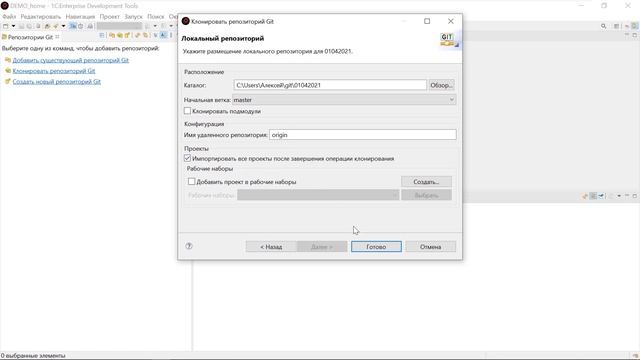The width and height of the screenshot is (640, 360).
Task: Open the Файл menu
Action: [x=9, y=17]
